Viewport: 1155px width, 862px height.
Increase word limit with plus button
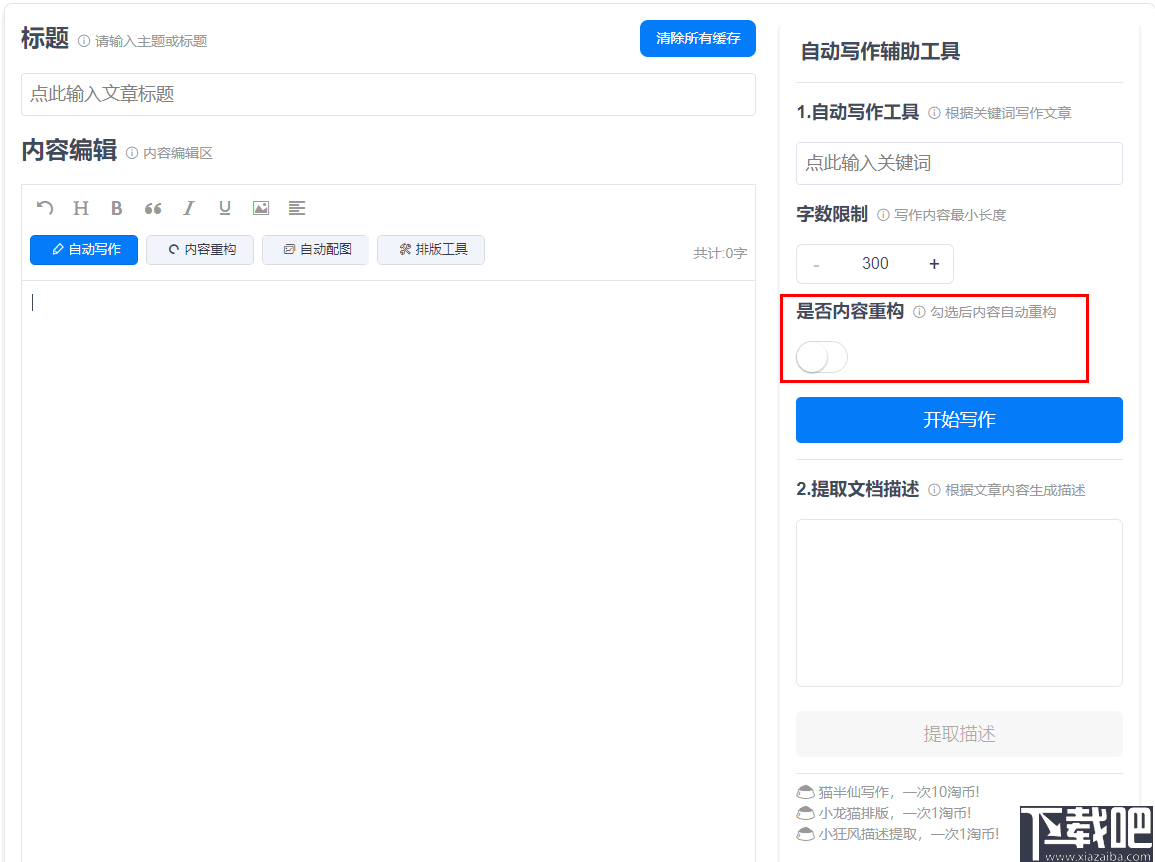[934, 264]
